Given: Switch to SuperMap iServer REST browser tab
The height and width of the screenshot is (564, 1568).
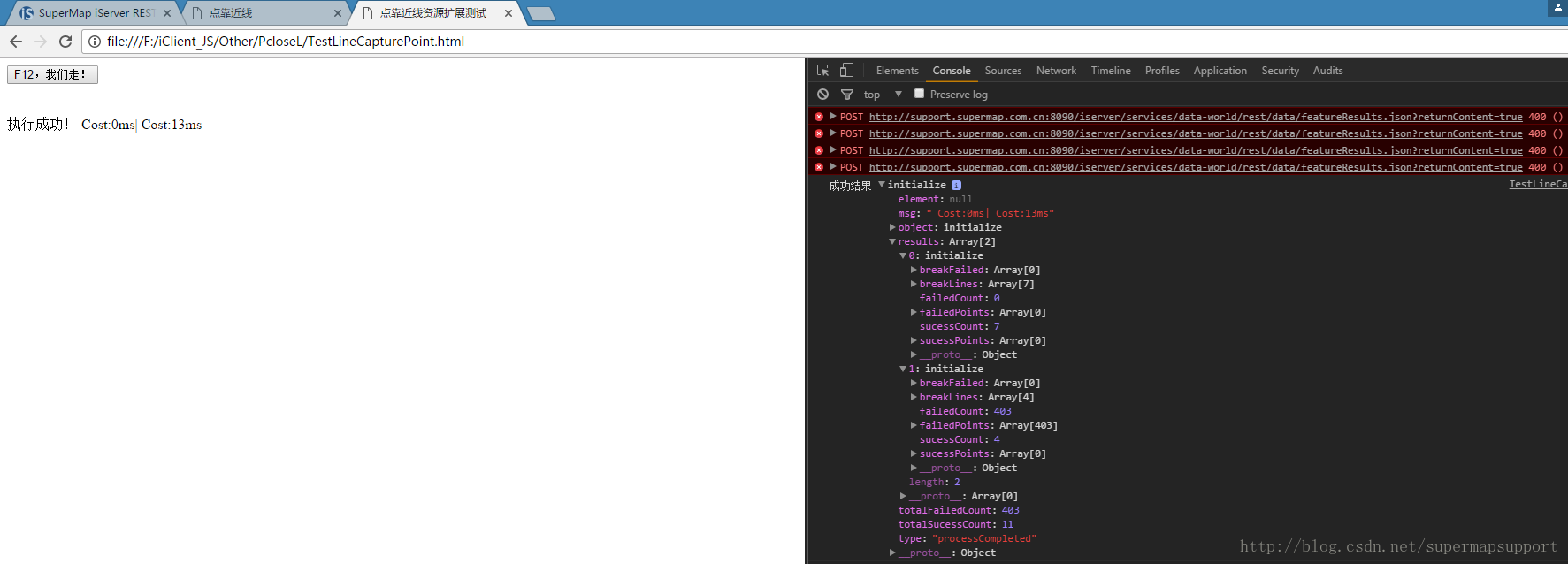Looking at the screenshot, I should pyautogui.click(x=96, y=13).
